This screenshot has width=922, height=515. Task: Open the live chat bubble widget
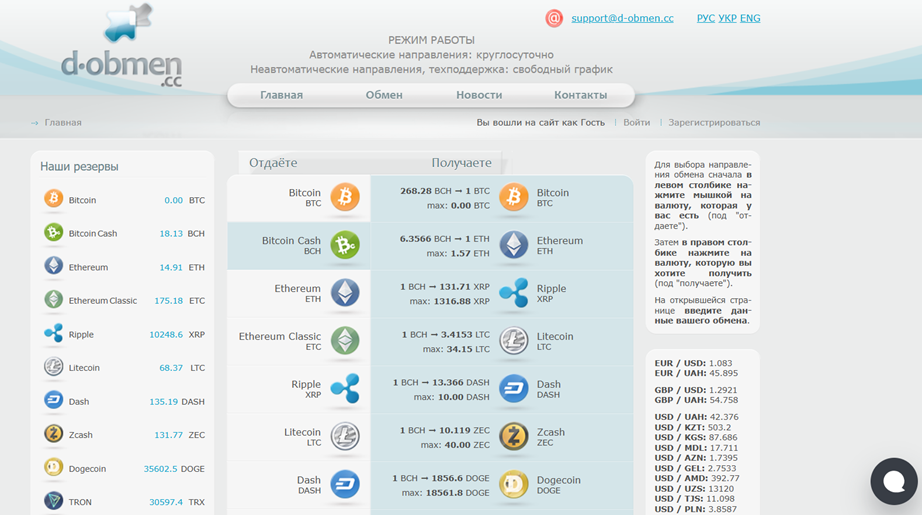[894, 481]
